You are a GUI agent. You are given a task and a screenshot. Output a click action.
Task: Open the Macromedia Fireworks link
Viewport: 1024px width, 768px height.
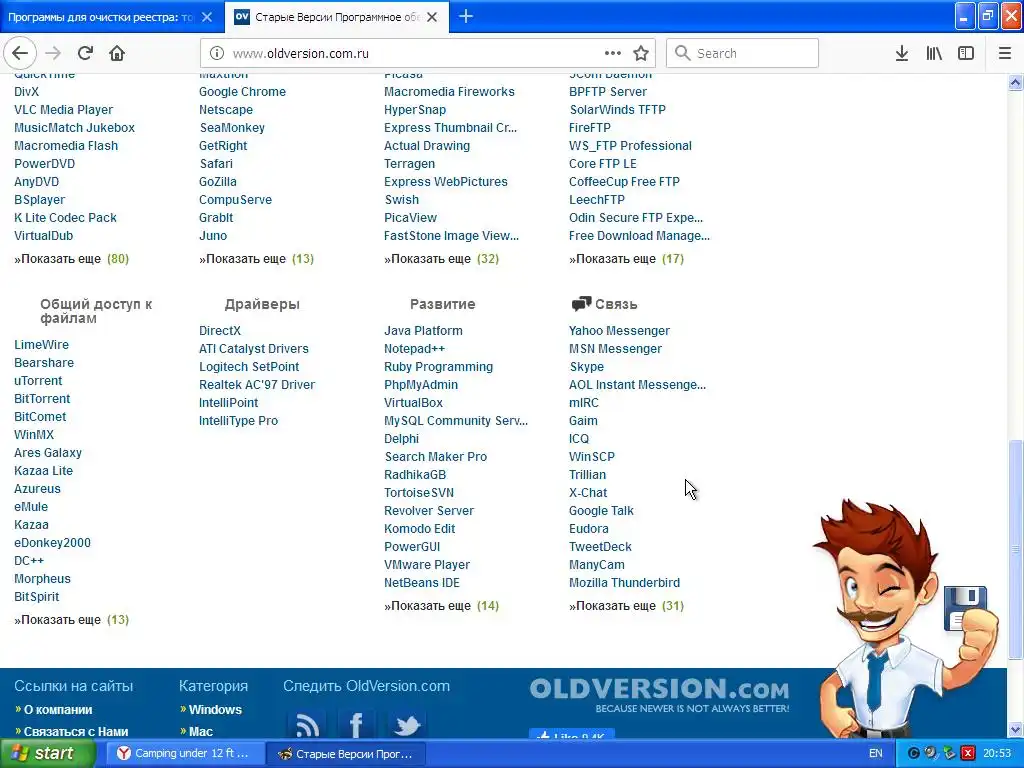(x=449, y=91)
